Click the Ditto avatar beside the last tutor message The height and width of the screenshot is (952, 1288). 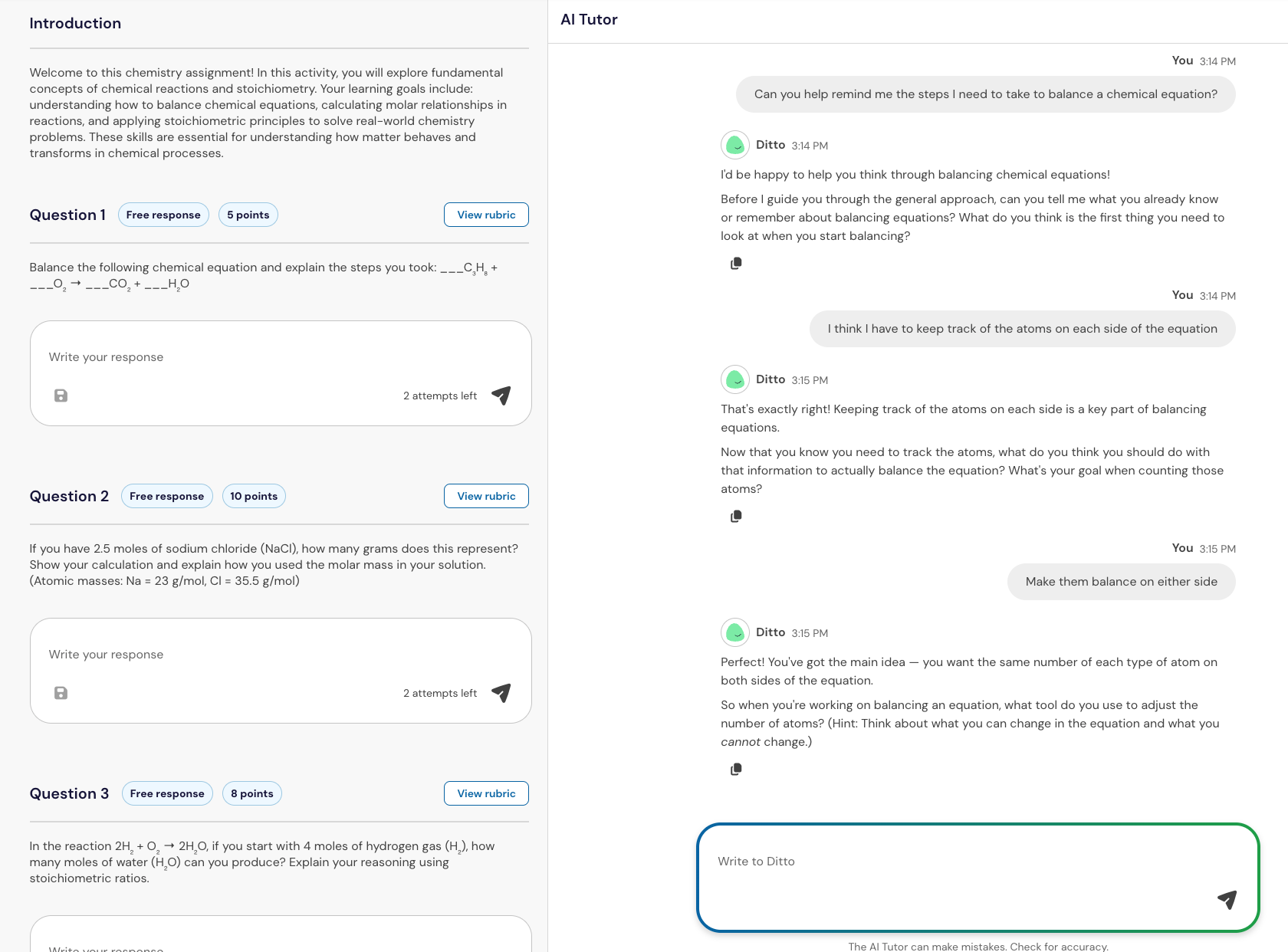pyautogui.click(x=734, y=632)
